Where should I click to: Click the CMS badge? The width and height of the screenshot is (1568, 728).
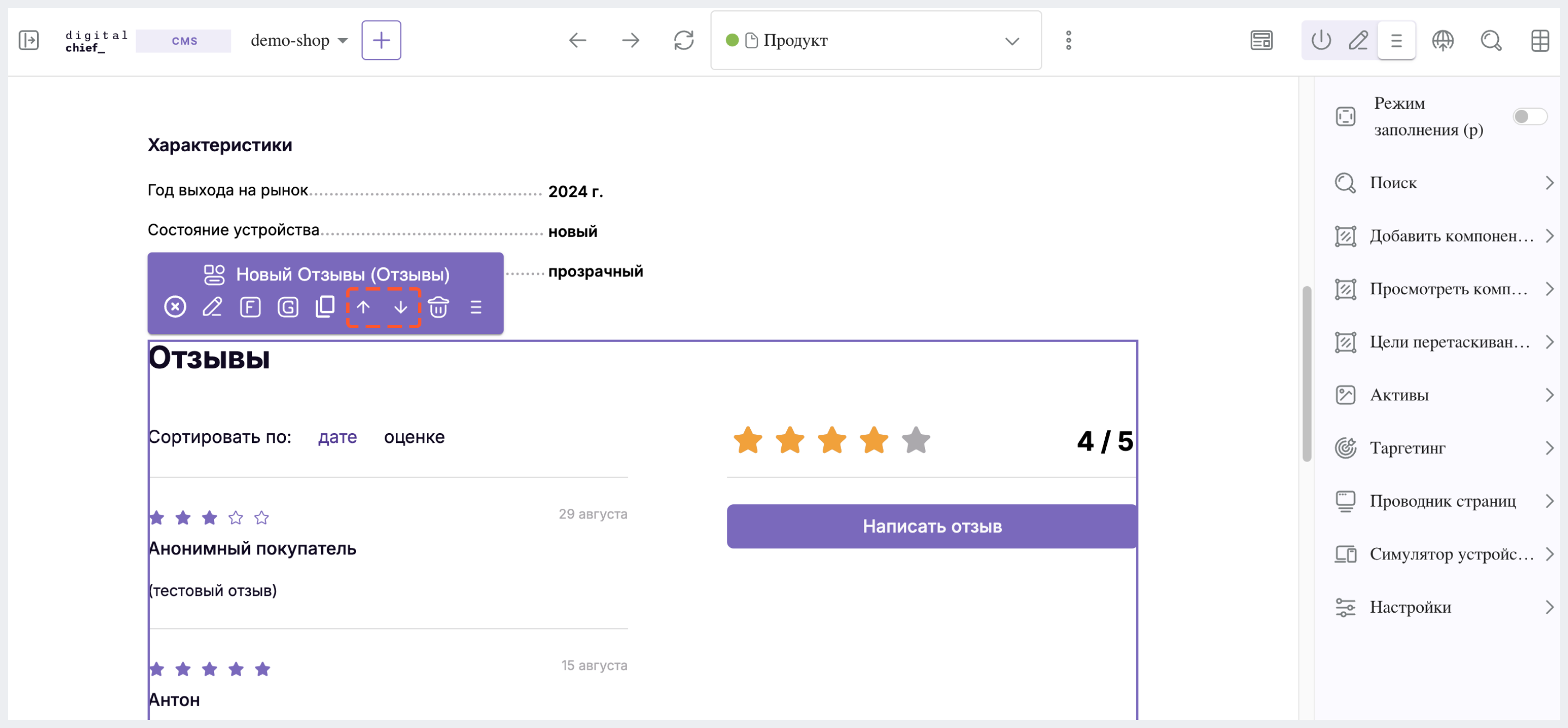point(184,41)
